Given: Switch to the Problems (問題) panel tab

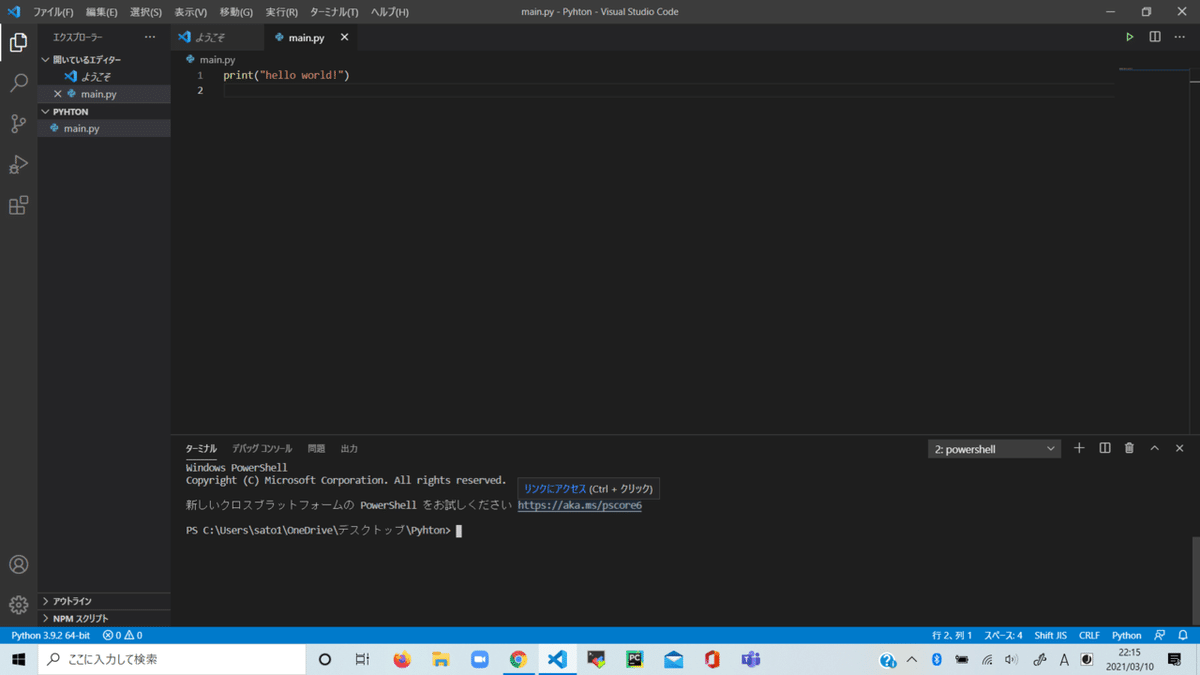Looking at the screenshot, I should (x=316, y=449).
